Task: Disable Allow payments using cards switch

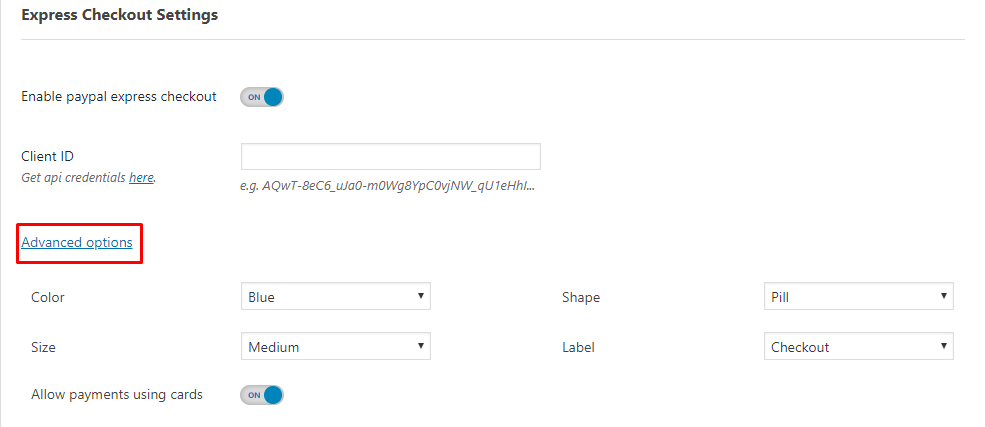Action: [x=262, y=395]
